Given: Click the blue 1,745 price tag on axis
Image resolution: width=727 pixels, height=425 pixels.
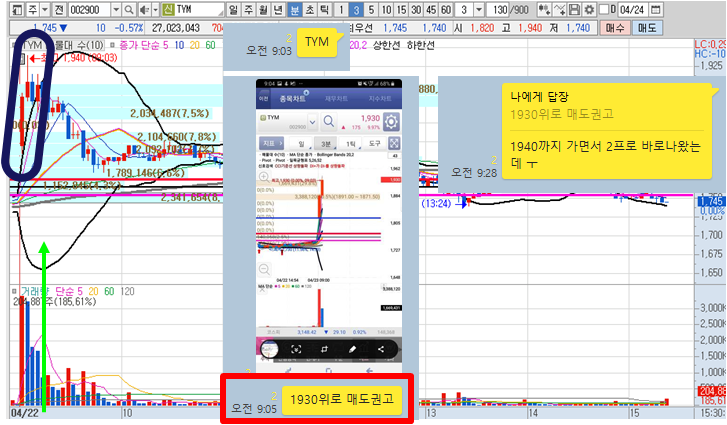Looking at the screenshot, I should (x=711, y=201).
